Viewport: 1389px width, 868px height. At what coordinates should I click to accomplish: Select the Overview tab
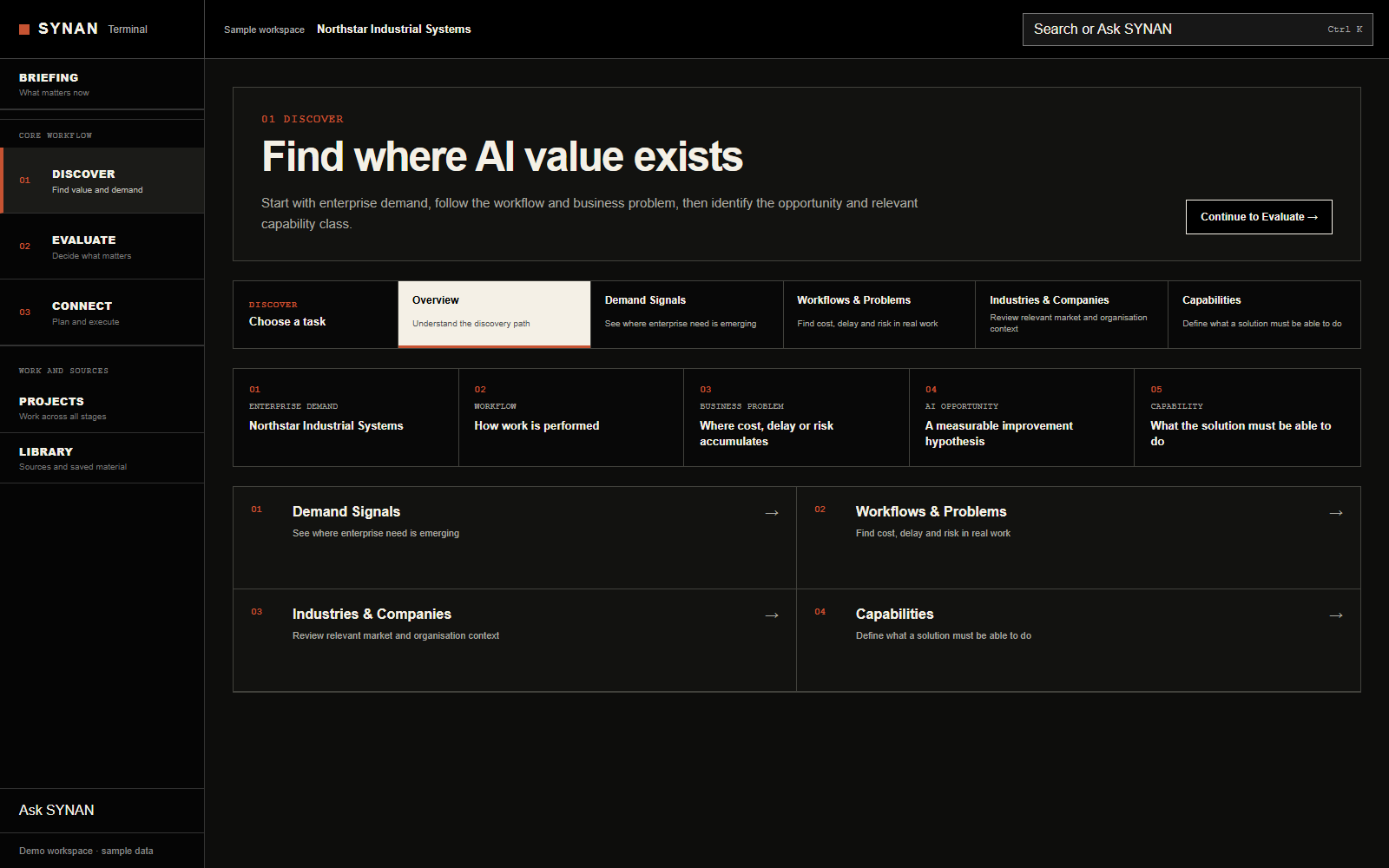[494, 314]
